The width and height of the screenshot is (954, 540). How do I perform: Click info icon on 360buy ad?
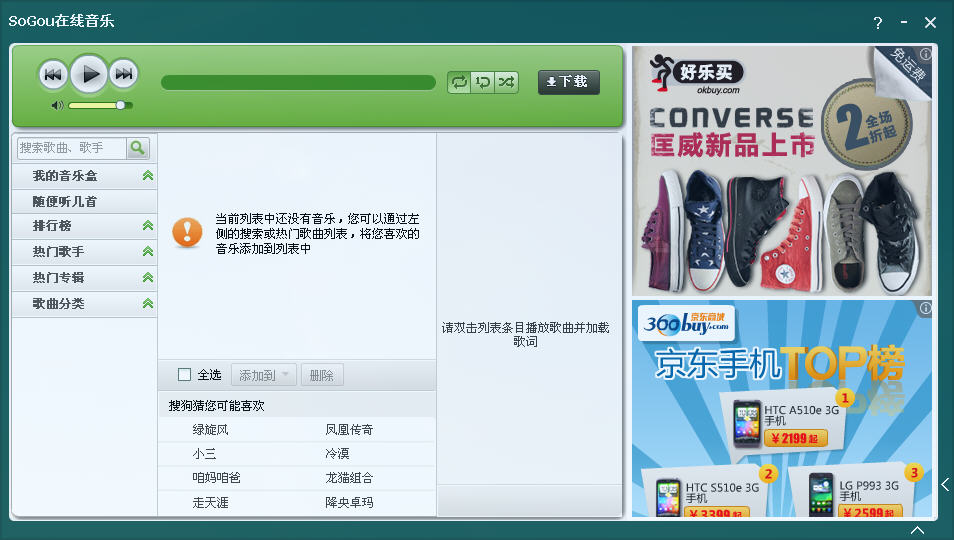click(x=925, y=308)
